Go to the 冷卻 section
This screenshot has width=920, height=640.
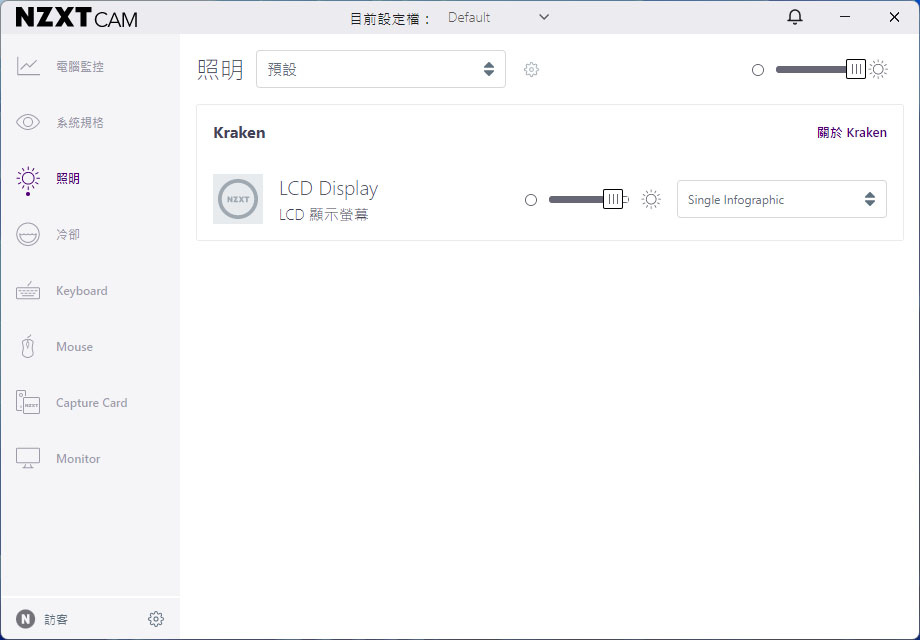coord(68,235)
